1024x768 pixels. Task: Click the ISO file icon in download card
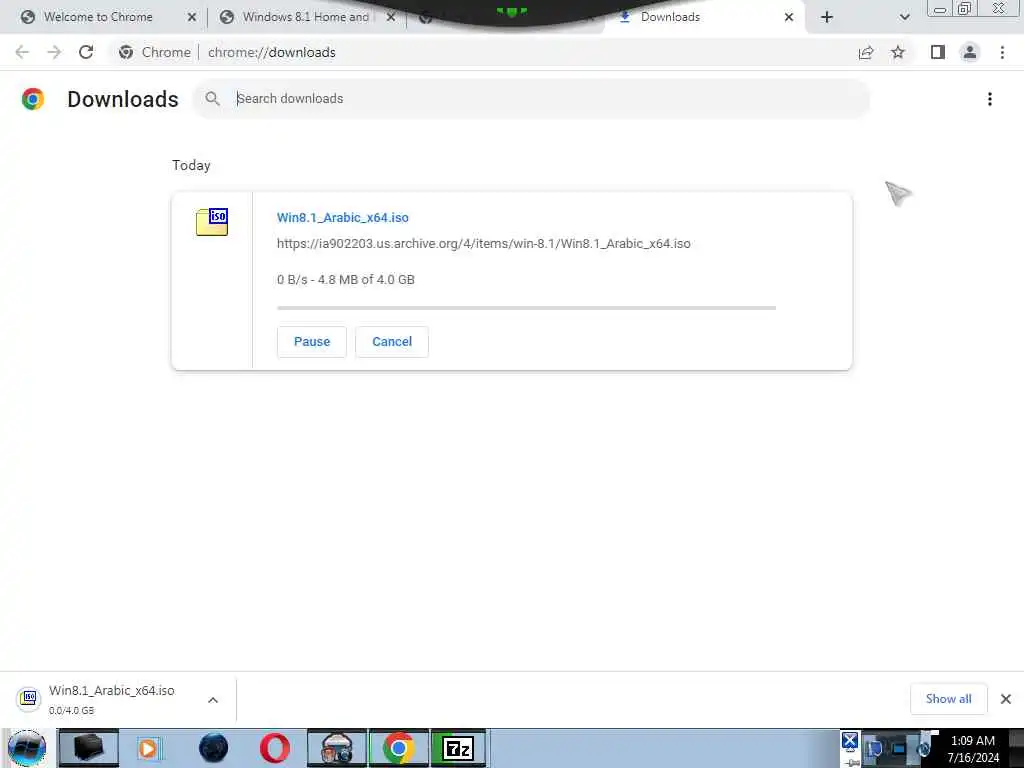212,222
